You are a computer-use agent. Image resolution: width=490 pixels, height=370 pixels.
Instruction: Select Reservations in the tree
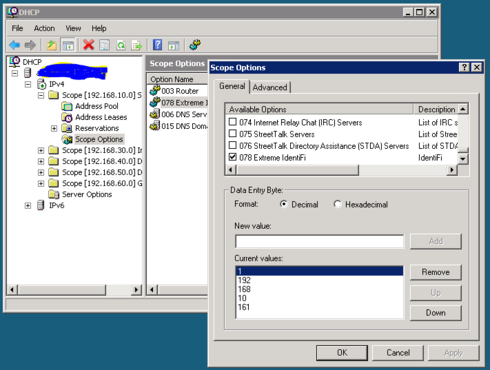coord(97,128)
